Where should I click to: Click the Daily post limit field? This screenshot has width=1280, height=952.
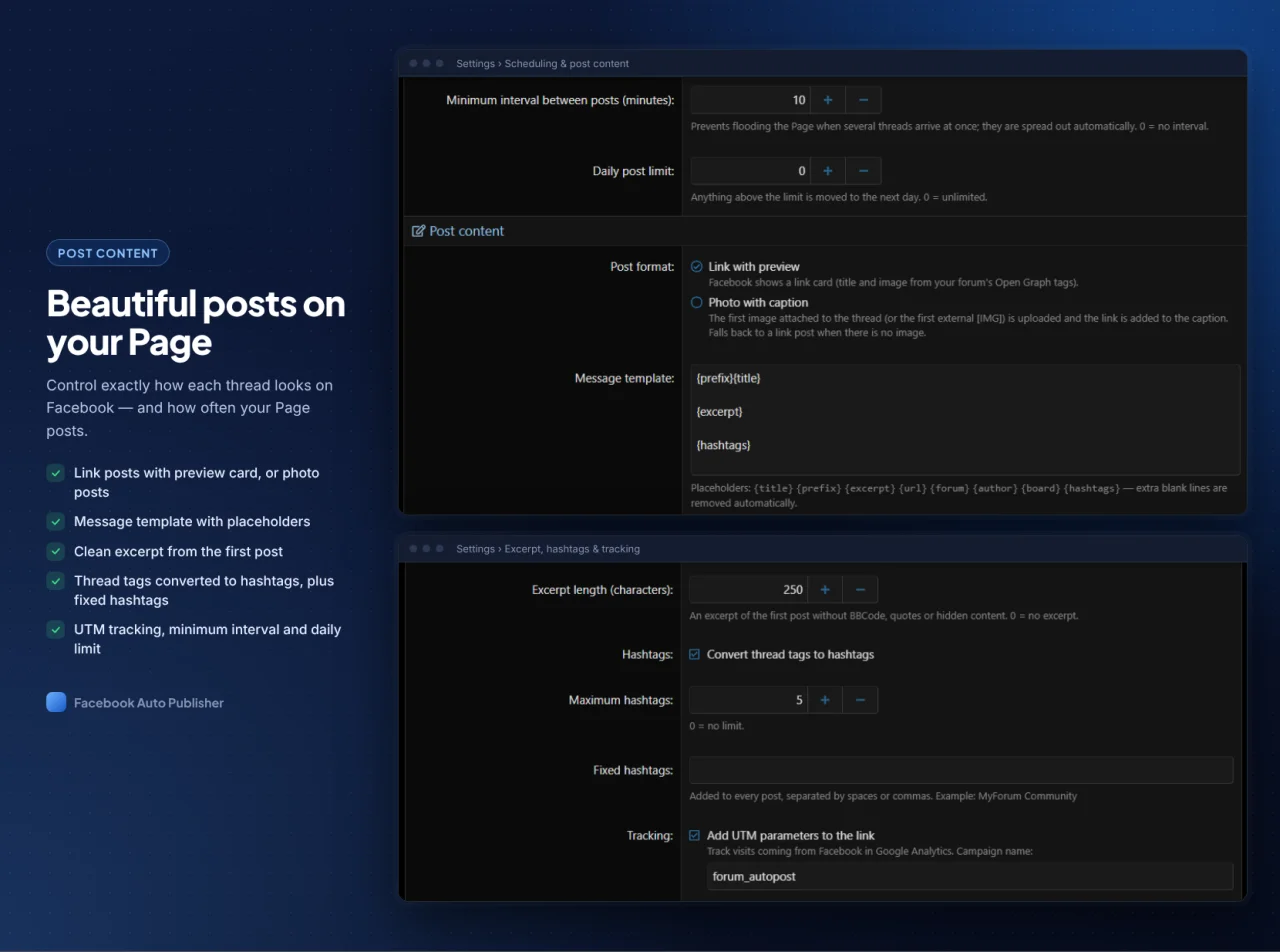point(750,171)
